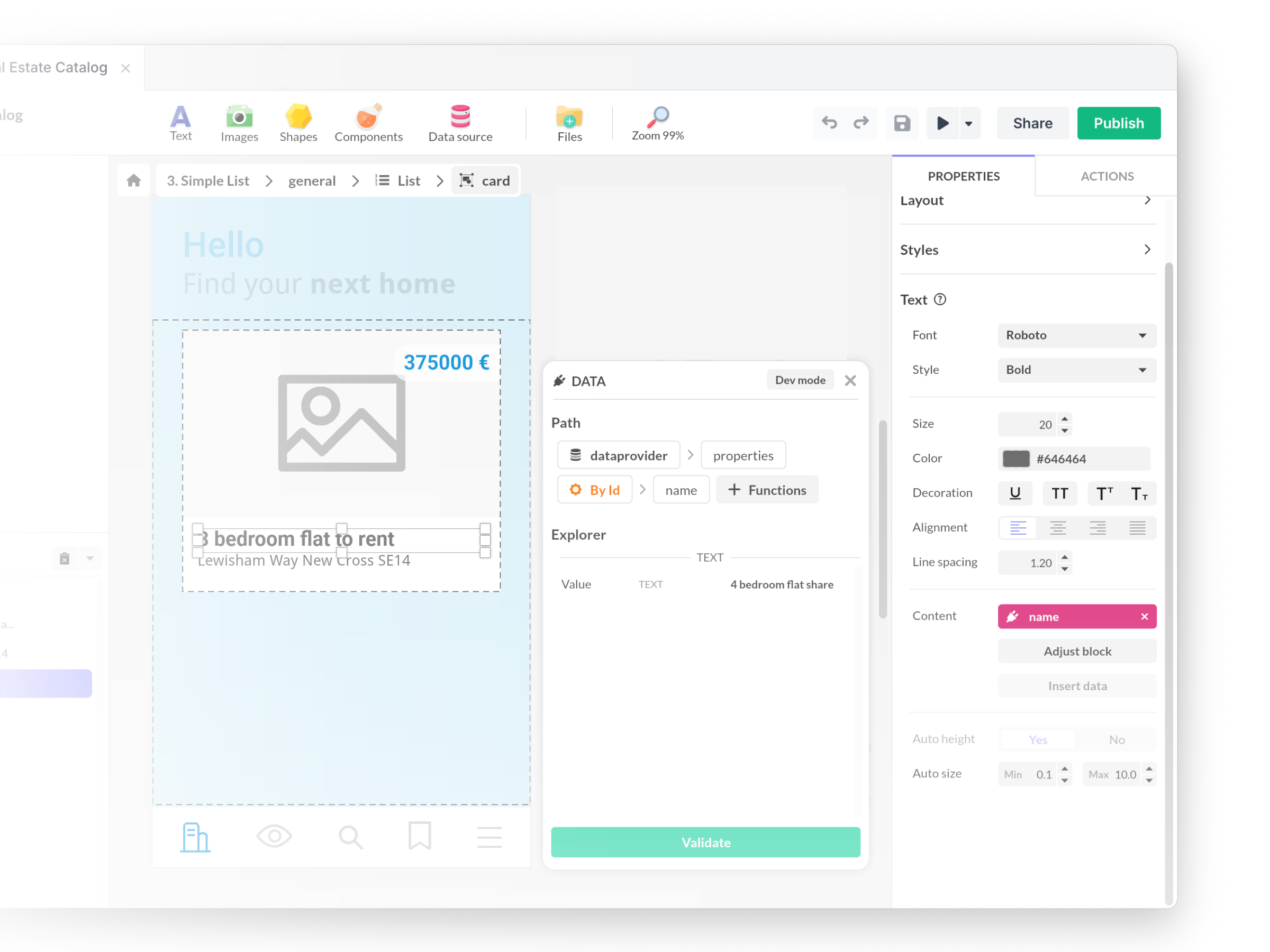Screen dimensions: 1270x952
Task: Enable left text alignment
Action: [x=1018, y=527]
